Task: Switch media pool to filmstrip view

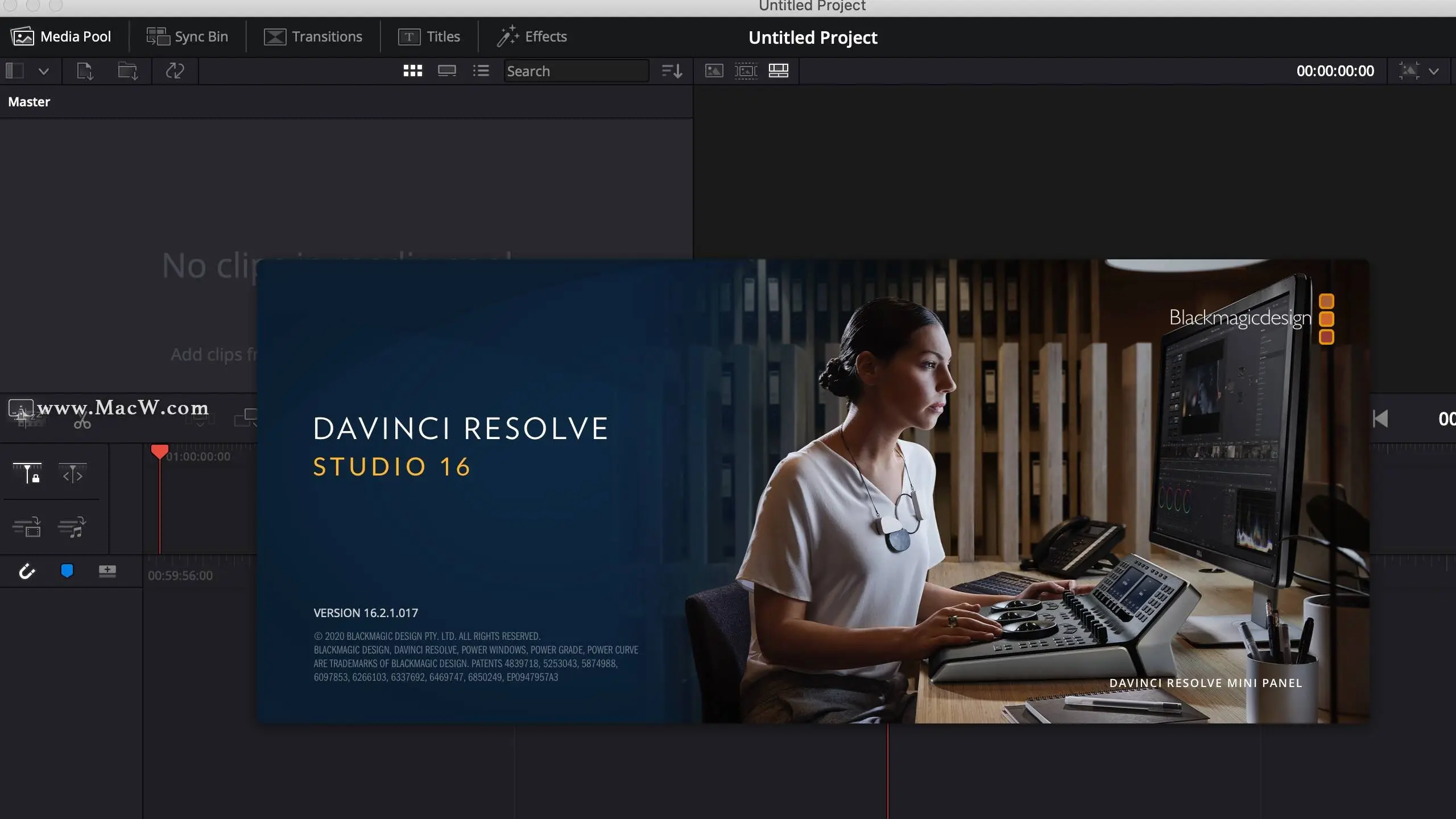Action: 447,71
